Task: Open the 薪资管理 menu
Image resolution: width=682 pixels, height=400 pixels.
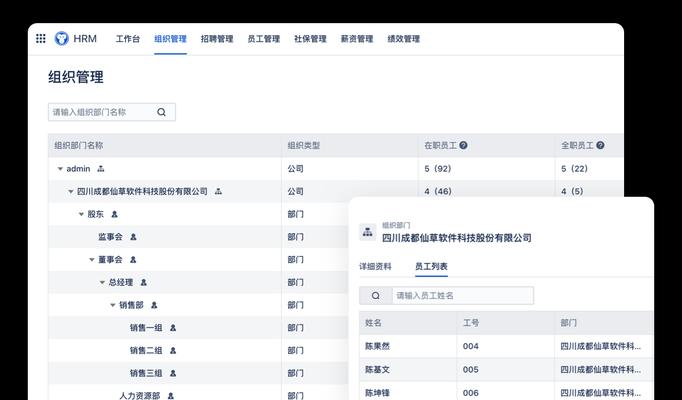Action: pos(357,39)
